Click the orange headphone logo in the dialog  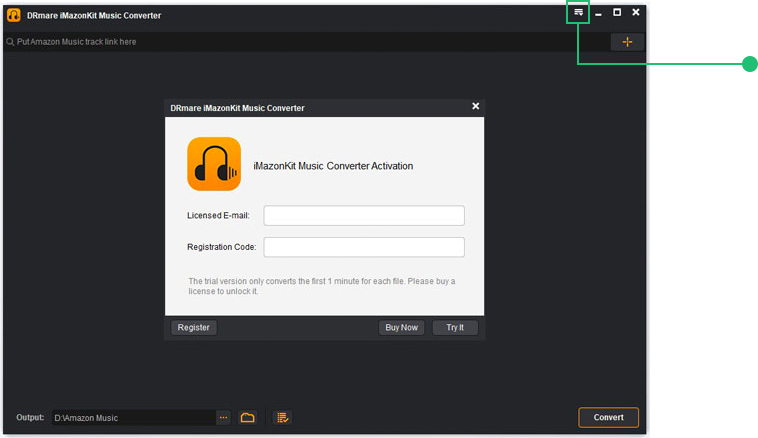[214, 164]
